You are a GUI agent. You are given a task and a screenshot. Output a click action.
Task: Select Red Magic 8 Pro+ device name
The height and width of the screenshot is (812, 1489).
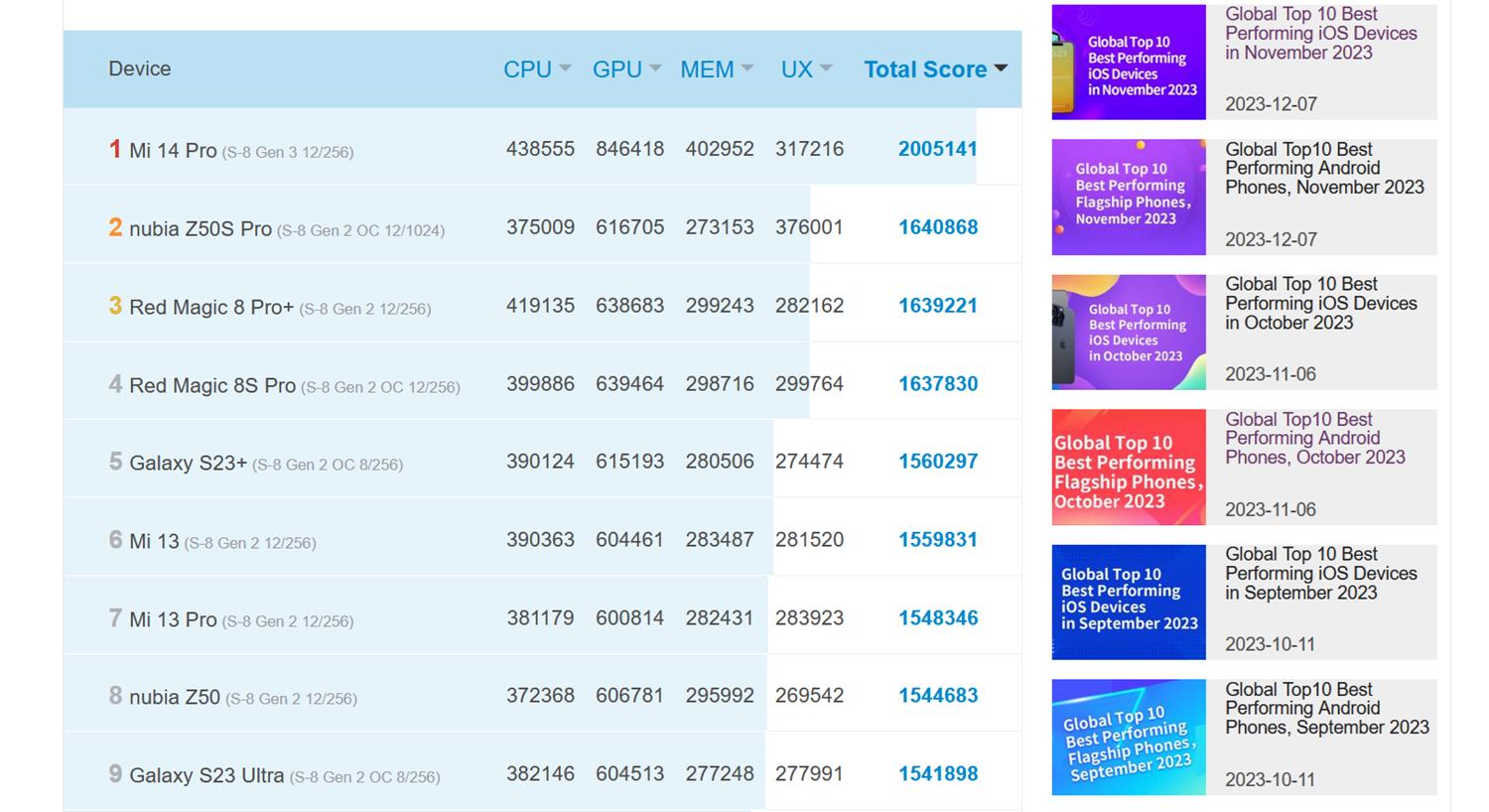click(x=211, y=307)
